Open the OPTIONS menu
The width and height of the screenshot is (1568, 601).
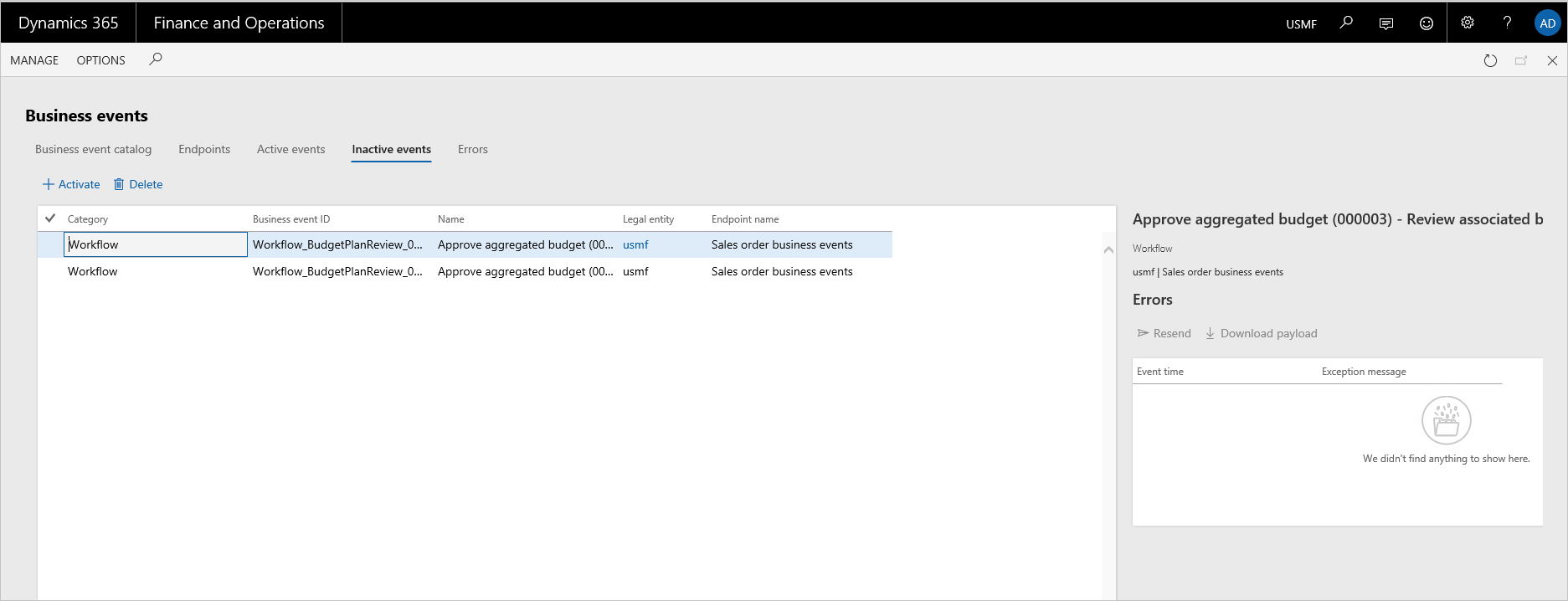pyautogui.click(x=100, y=60)
